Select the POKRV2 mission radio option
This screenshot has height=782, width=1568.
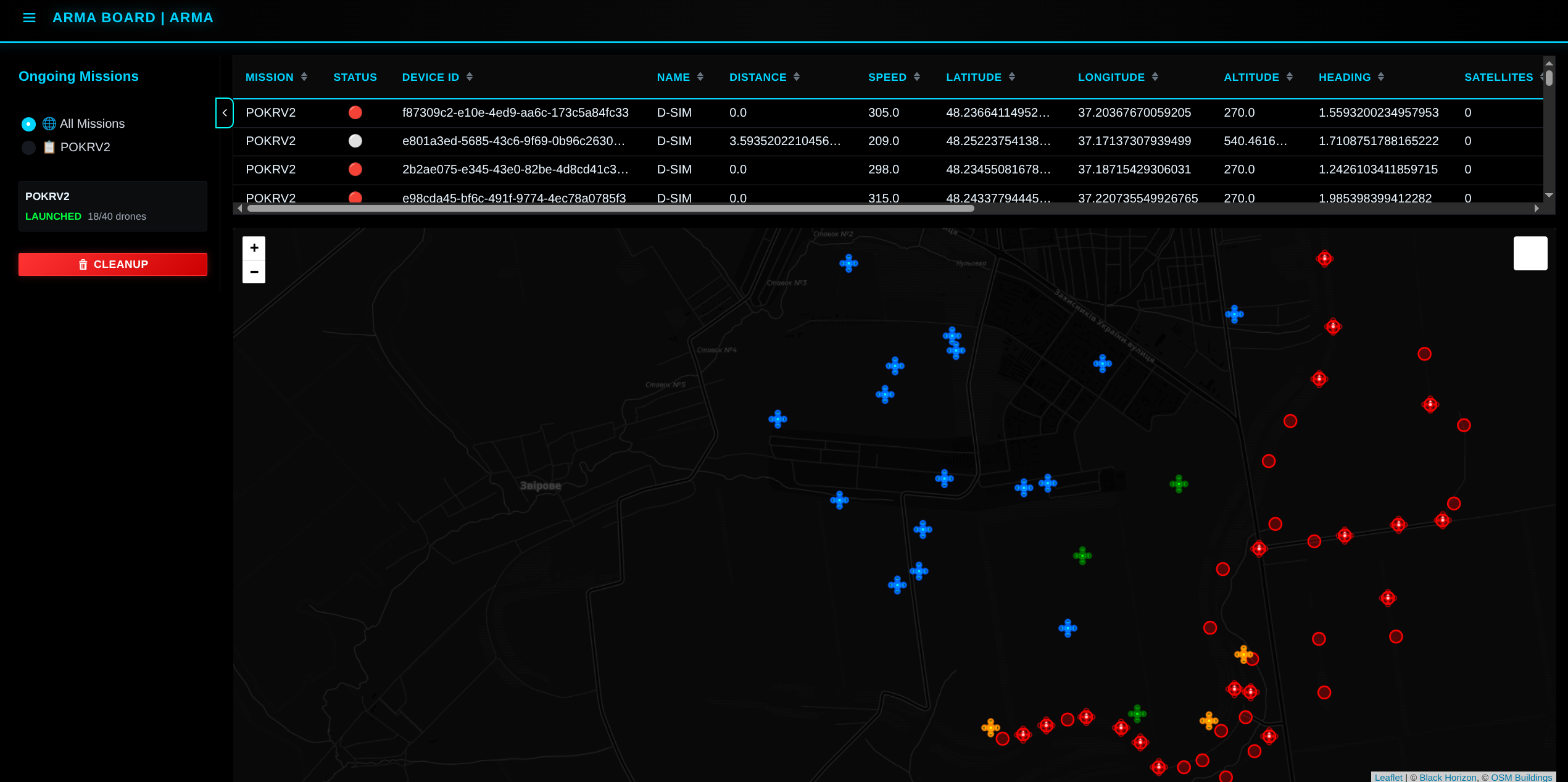tap(28, 148)
